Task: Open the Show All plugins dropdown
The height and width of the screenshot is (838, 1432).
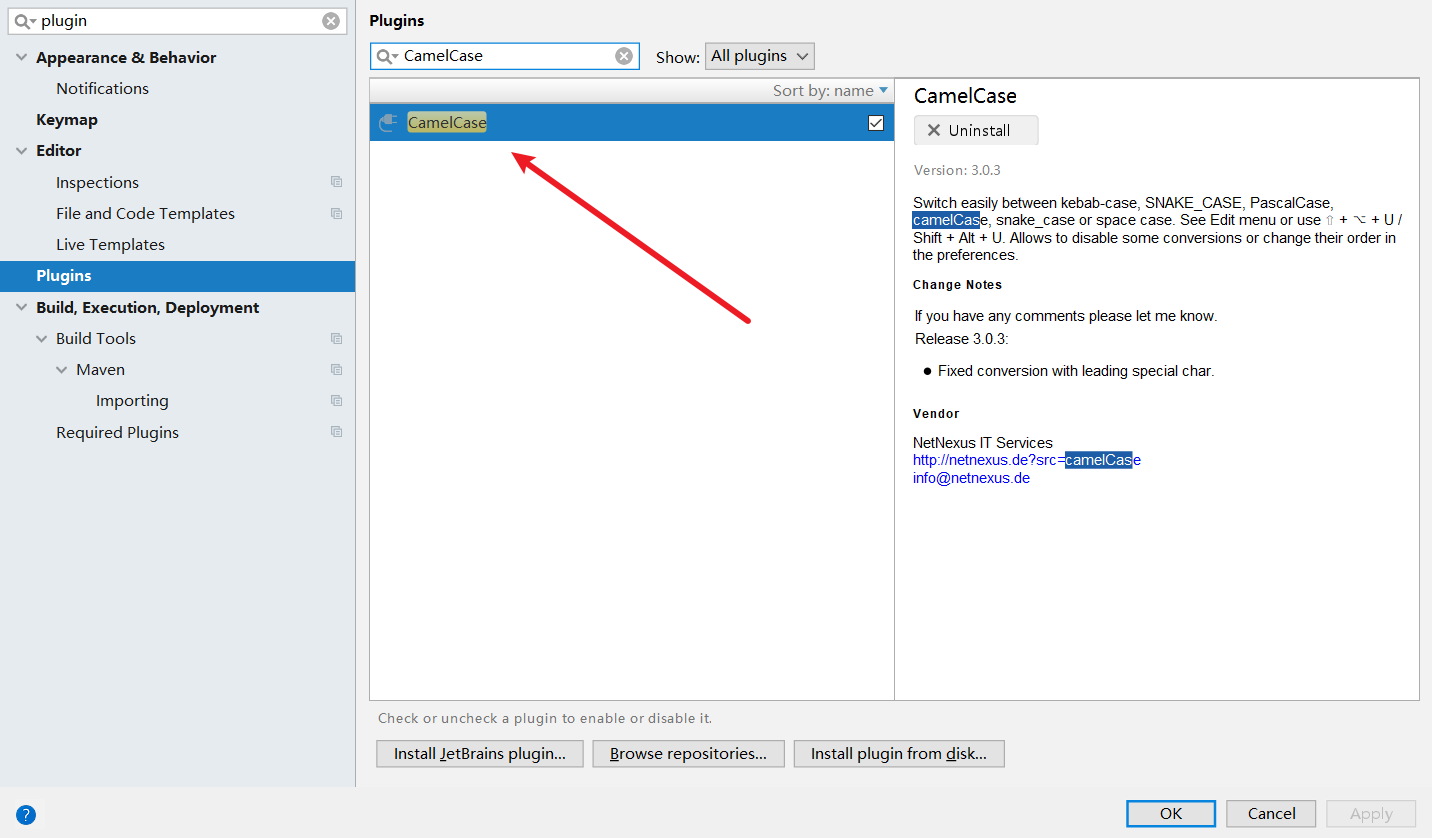Action: 759,56
